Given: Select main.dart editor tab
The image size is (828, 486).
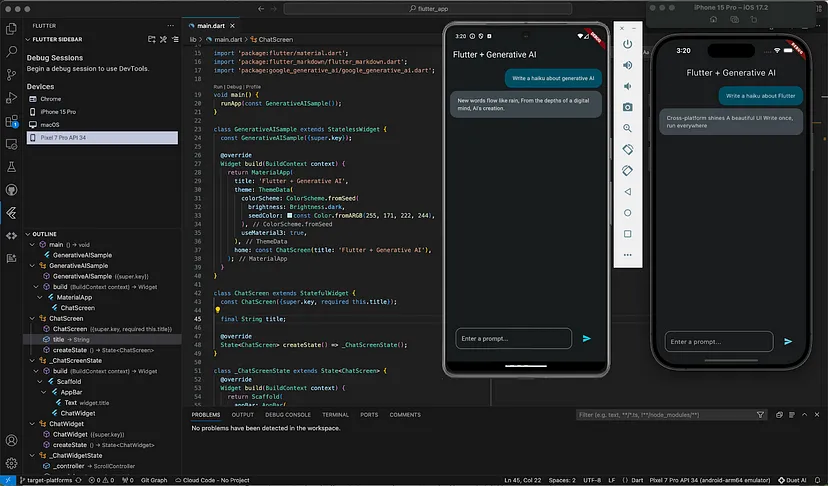Looking at the screenshot, I should click(x=211, y=25).
